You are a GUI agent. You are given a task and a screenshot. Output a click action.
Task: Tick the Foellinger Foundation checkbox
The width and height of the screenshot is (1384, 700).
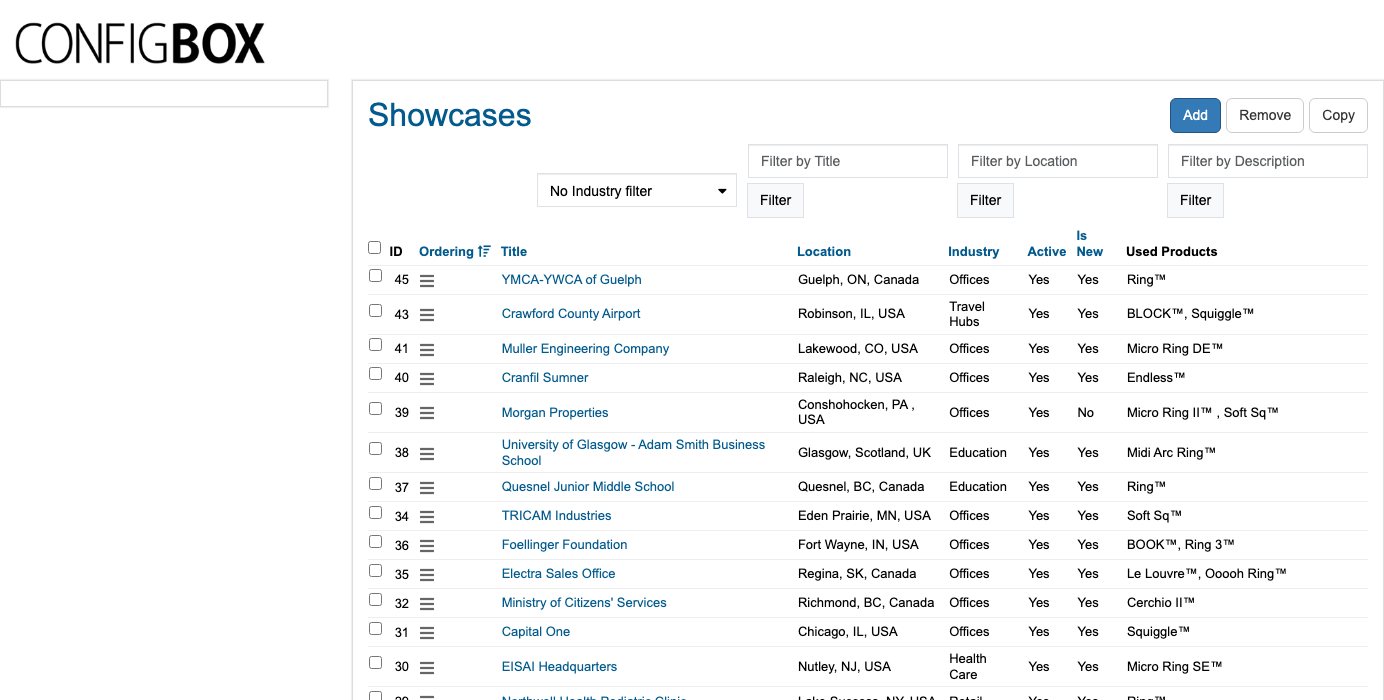[375, 541]
